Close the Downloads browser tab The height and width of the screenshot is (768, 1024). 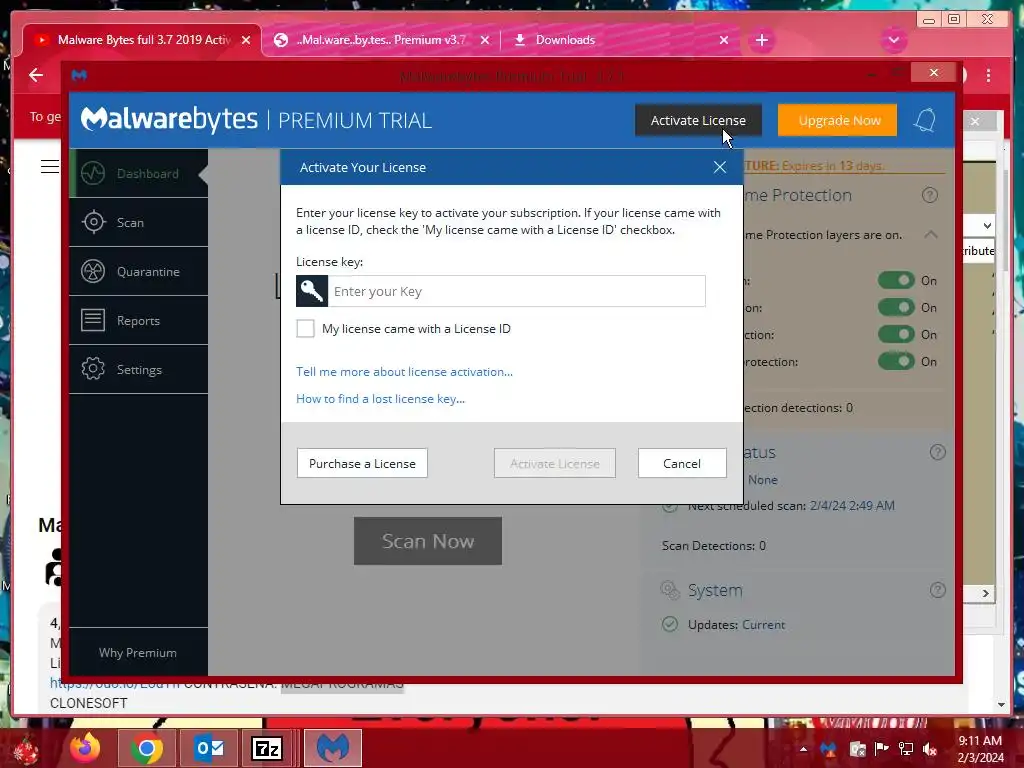pyautogui.click(x=724, y=40)
